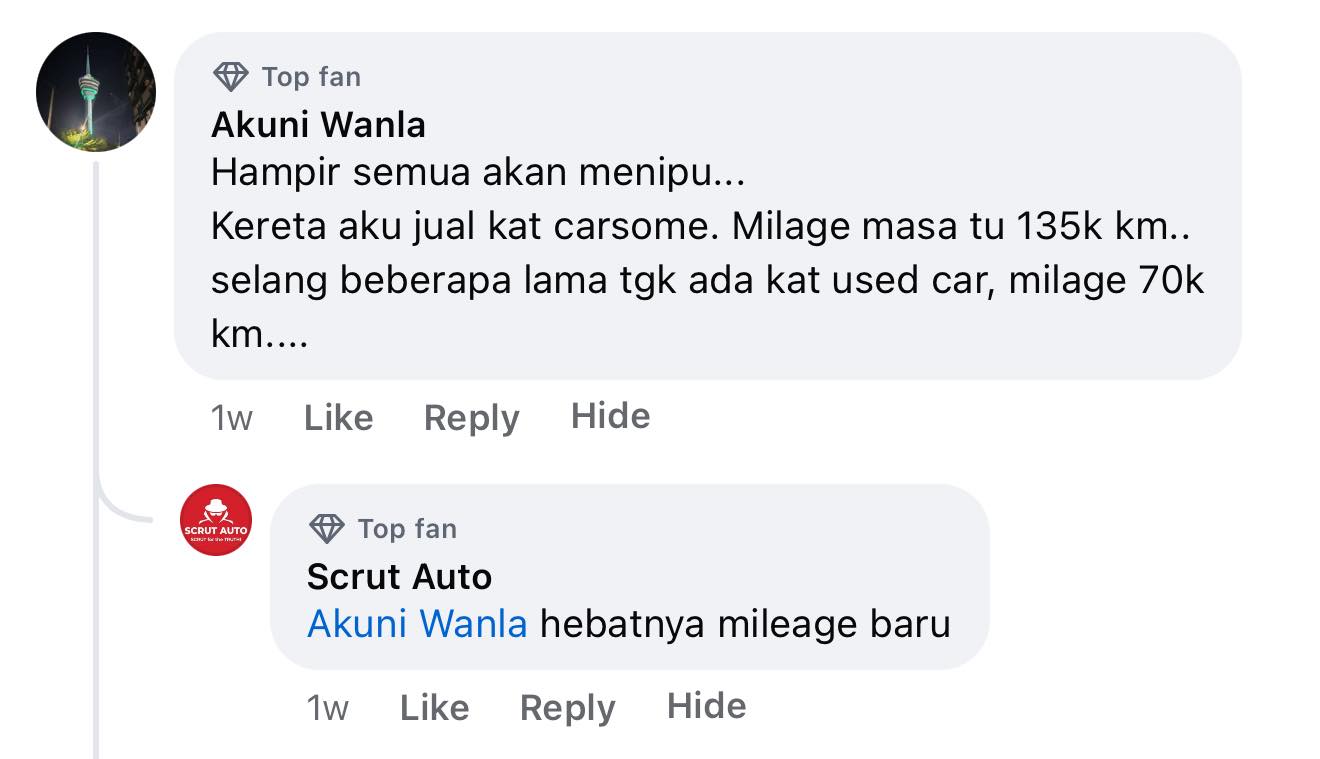Click diamond Top fan icon above Scrut Auto
The image size is (1320, 759).
point(327,528)
